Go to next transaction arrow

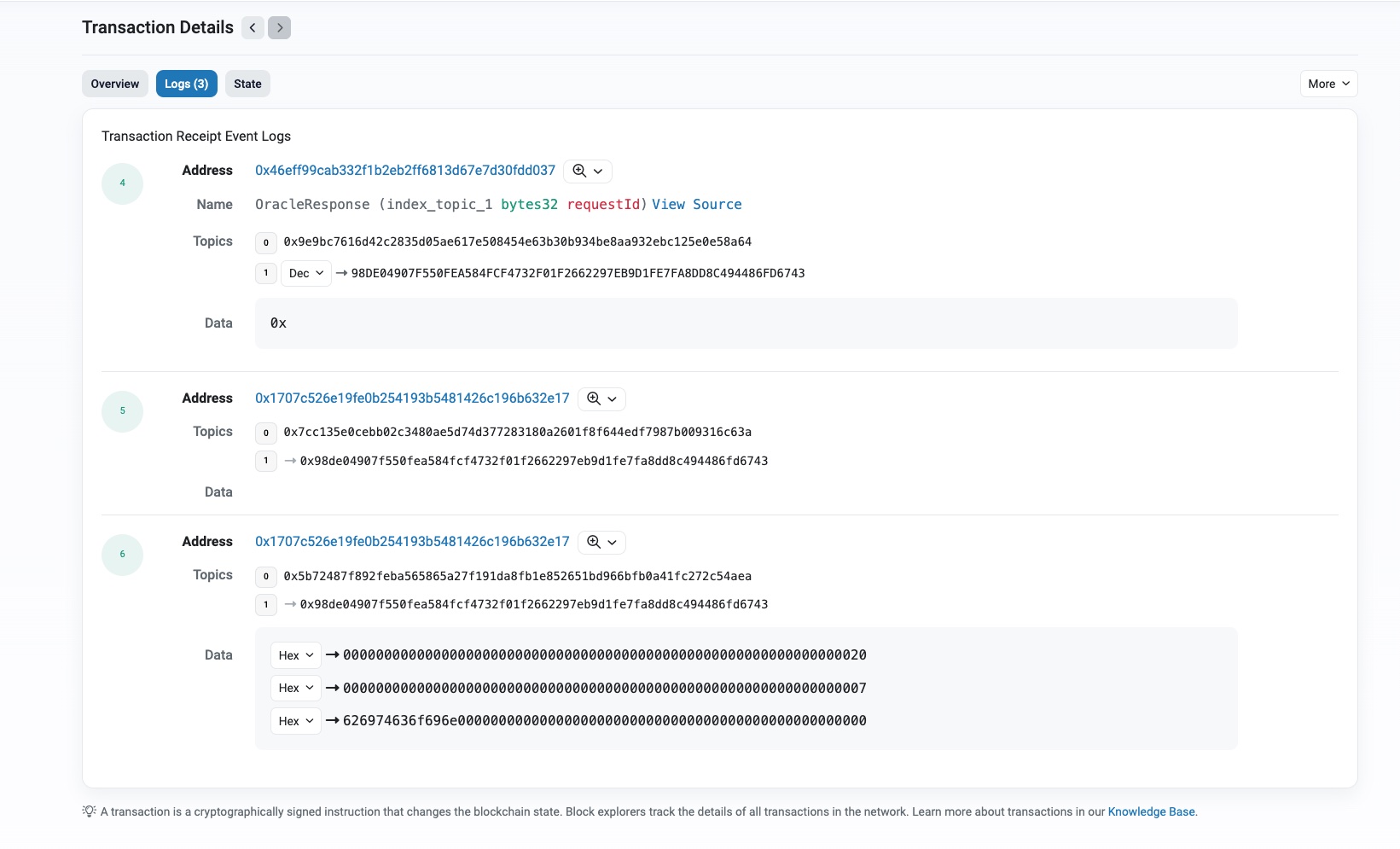[279, 28]
